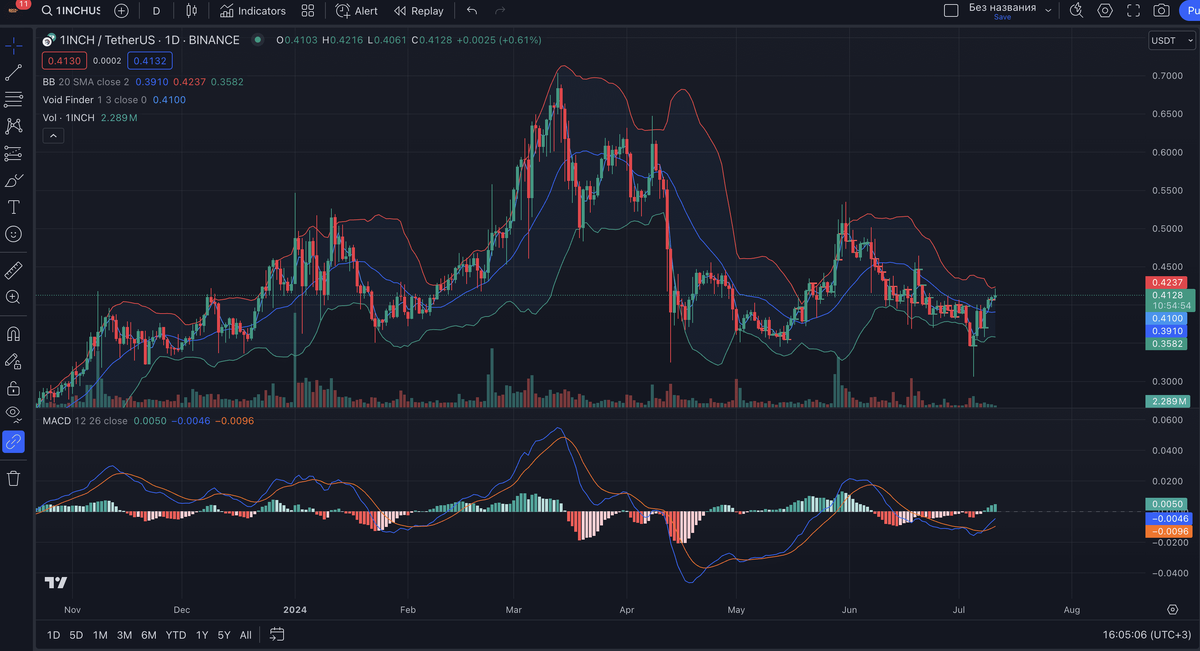Click the TradingView logo on chart
Screen dimensions: 1200x651
[56, 583]
